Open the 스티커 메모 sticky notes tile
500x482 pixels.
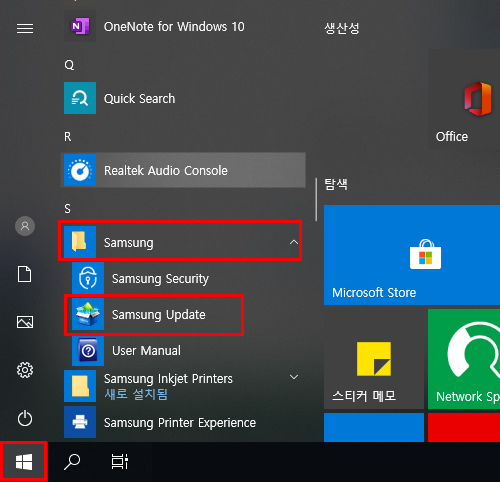(374, 359)
